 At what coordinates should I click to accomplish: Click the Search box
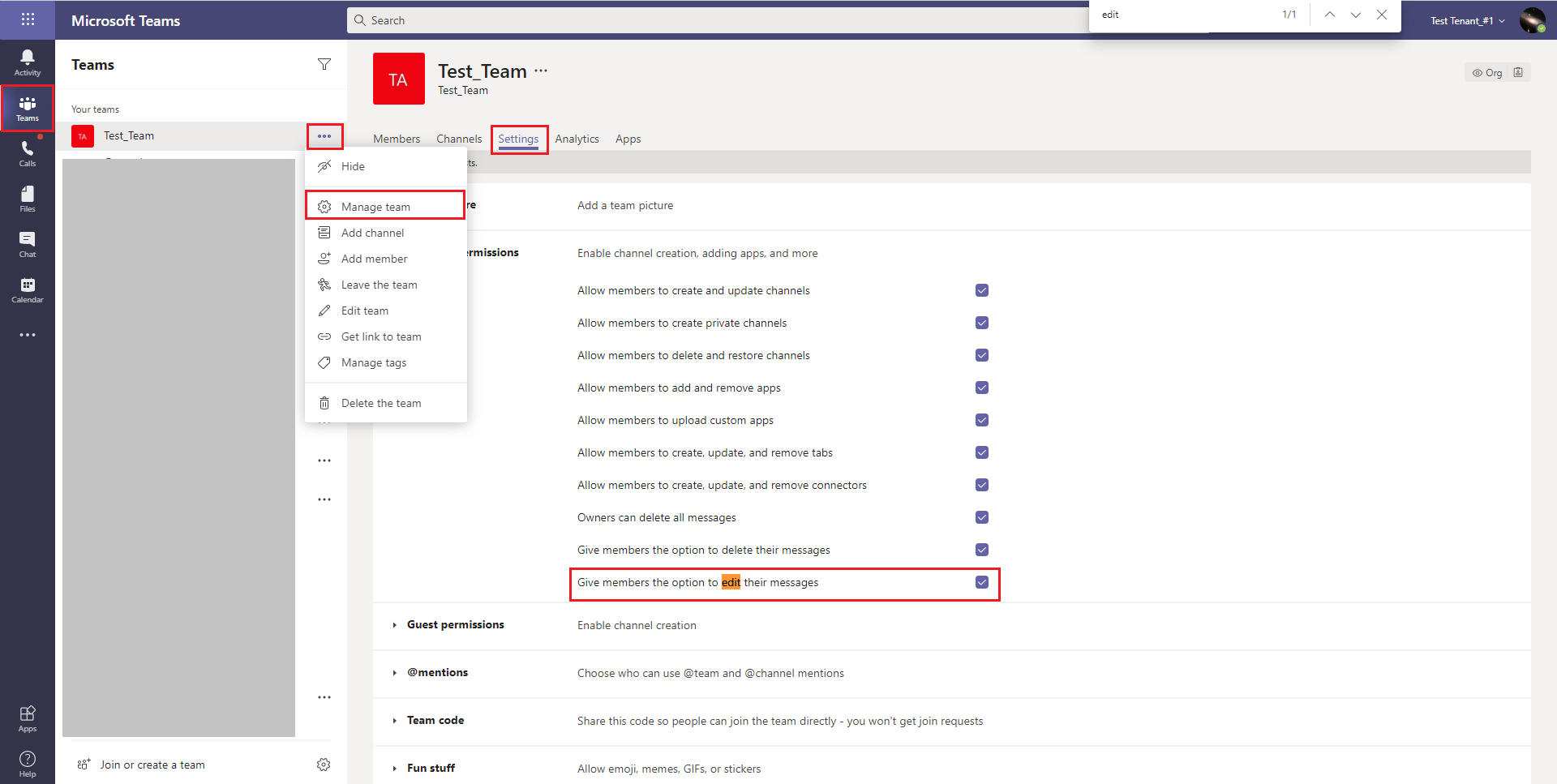pyautogui.click(x=718, y=20)
